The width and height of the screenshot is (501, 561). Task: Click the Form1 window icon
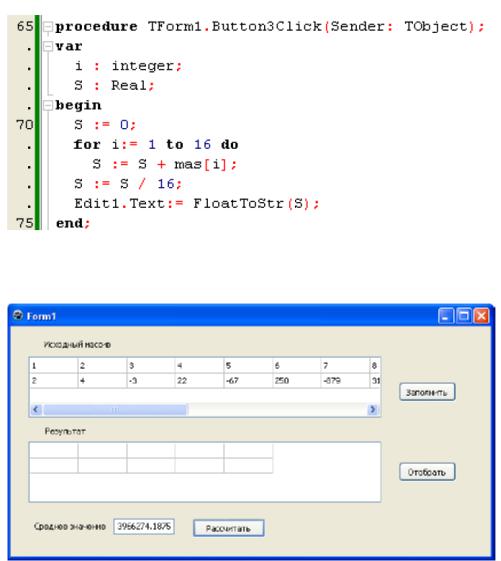coord(18,316)
